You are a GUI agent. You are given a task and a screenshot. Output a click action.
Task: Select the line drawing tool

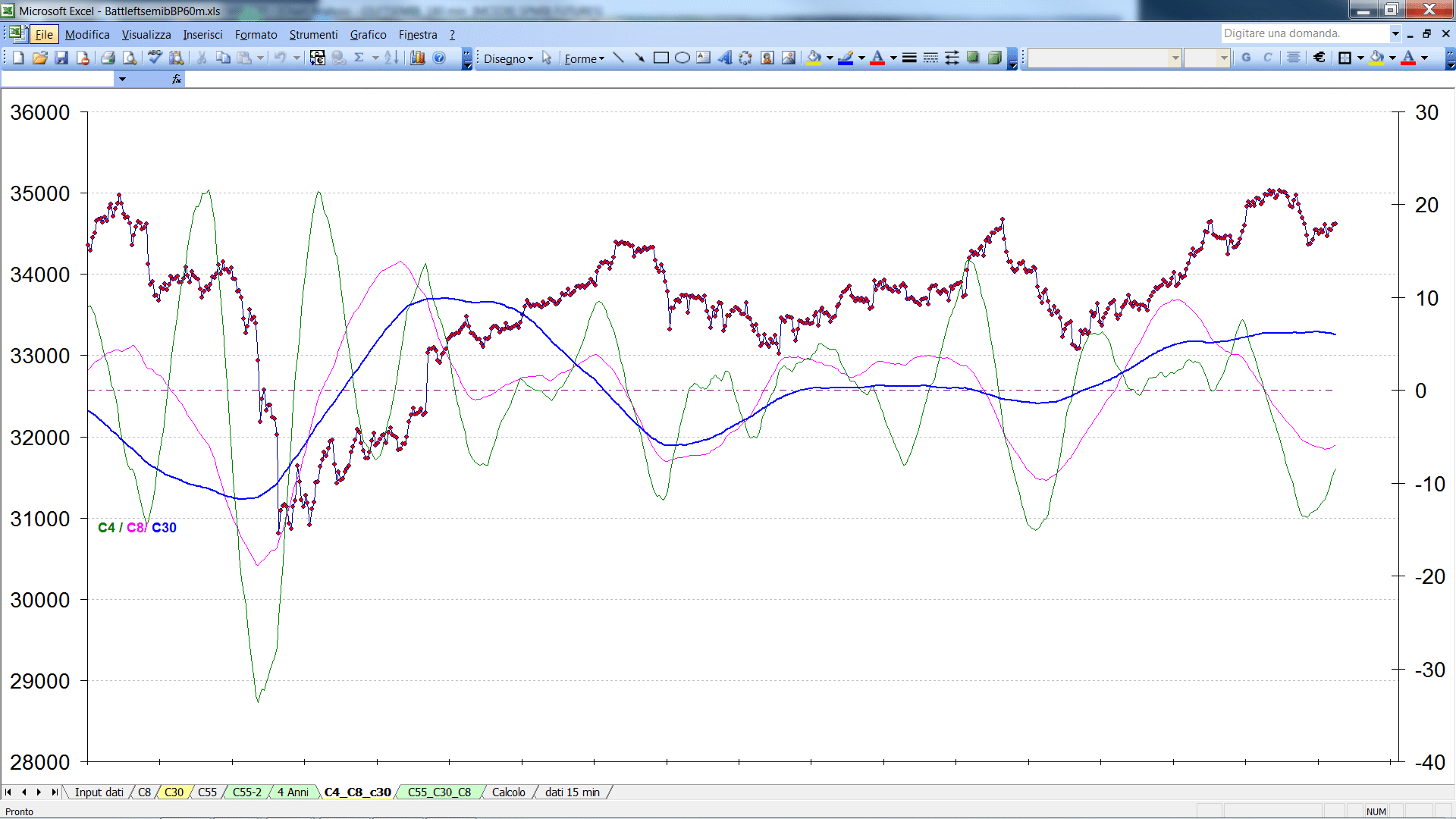pyautogui.click(x=618, y=58)
